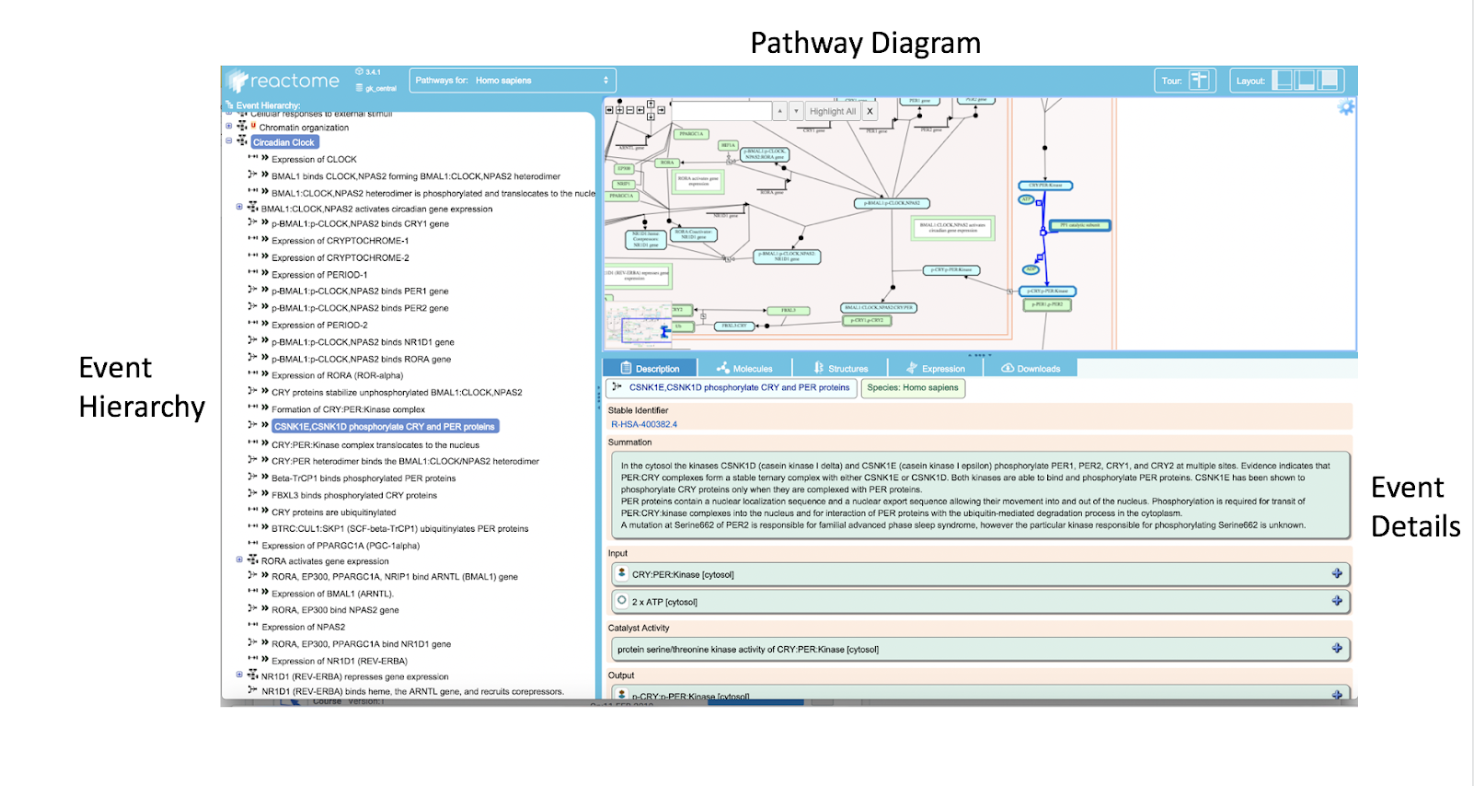Select Expression of CRYPTOCHROME-2 event
Image resolution: width=1474 pixels, height=786 pixels.
point(340,258)
